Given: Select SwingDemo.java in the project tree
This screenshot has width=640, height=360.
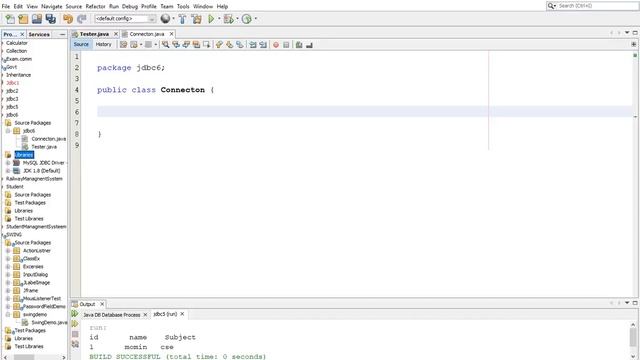Looking at the screenshot, I should (x=49, y=322).
